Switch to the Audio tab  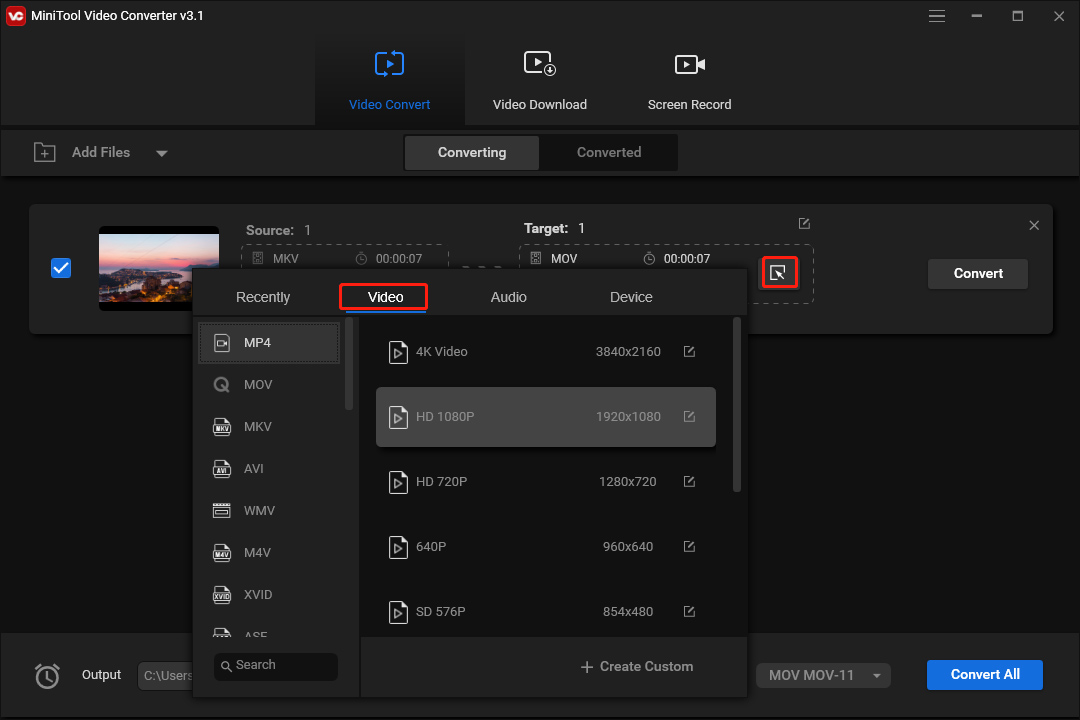[x=509, y=297]
